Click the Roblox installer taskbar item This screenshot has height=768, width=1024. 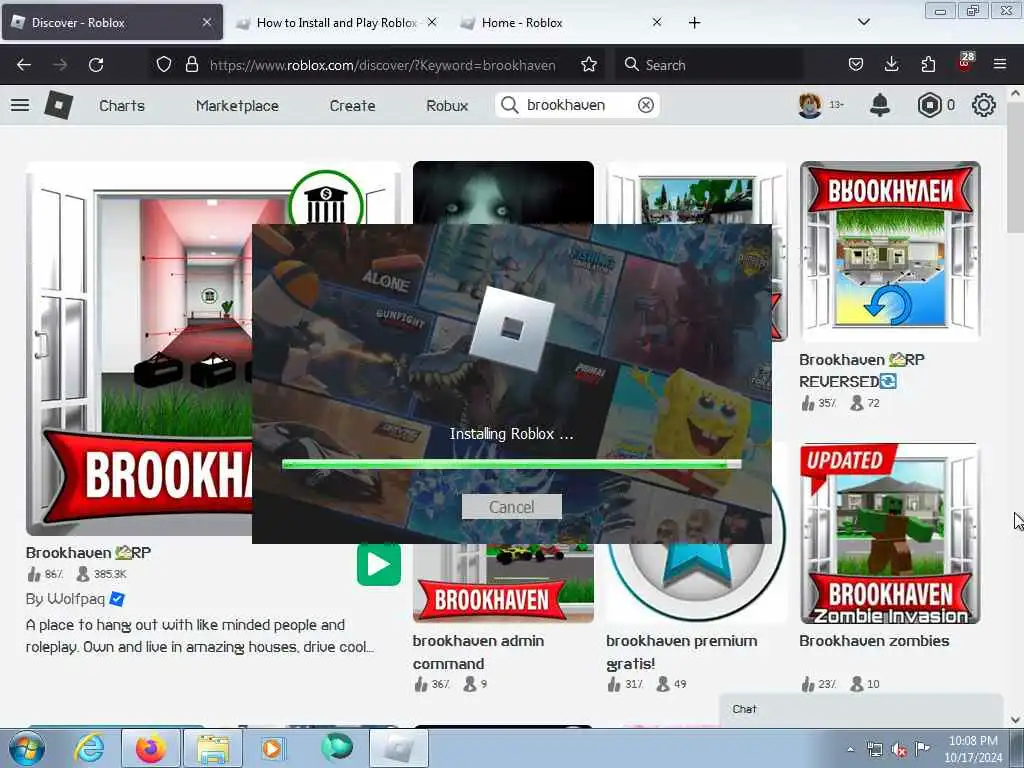click(x=398, y=748)
